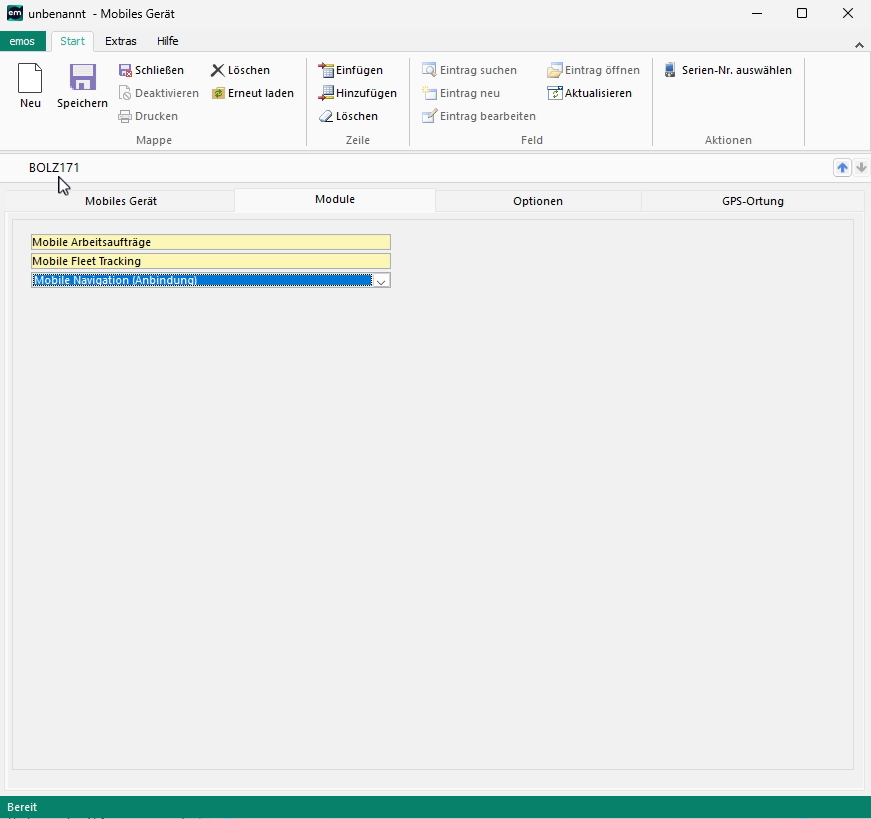
Task: Refresh the field with Aktualisieren
Action: click(589, 93)
